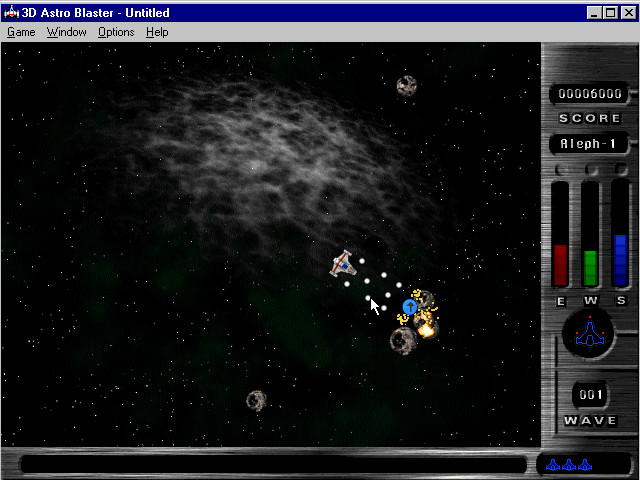Click the W gauge letter label
The image size is (640, 480).
(591, 301)
